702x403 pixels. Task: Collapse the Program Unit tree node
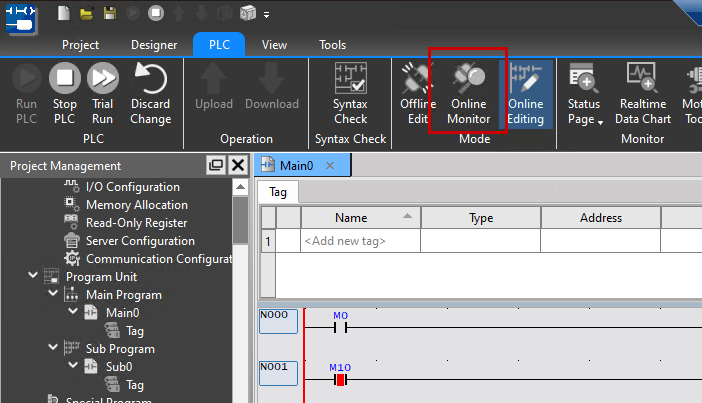tap(34, 277)
